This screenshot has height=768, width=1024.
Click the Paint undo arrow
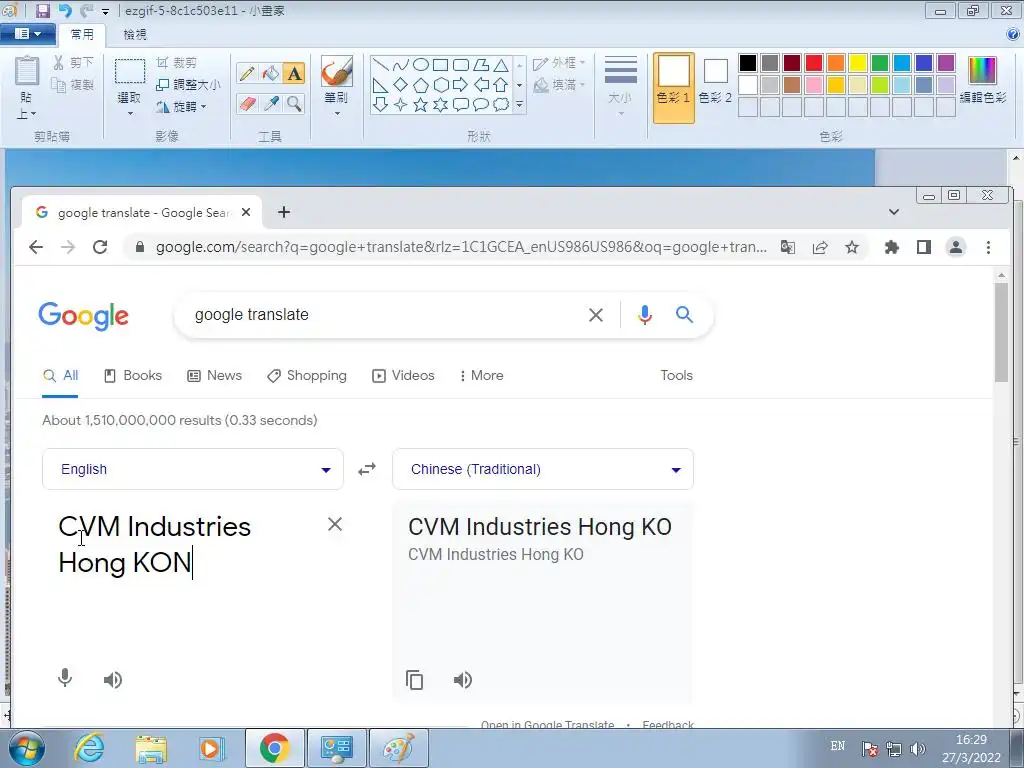65,10
